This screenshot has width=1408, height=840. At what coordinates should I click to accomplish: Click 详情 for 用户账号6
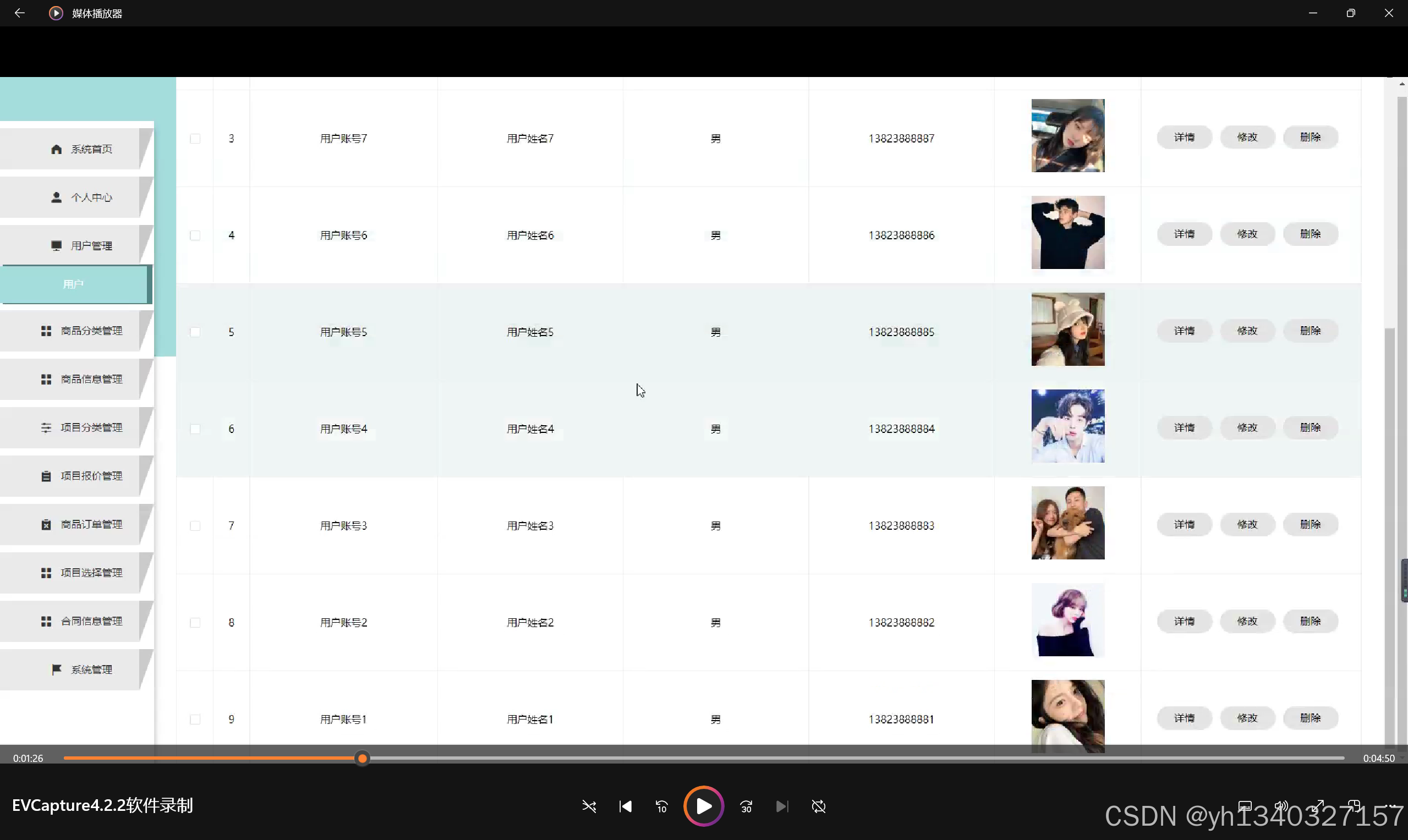coord(1184,234)
